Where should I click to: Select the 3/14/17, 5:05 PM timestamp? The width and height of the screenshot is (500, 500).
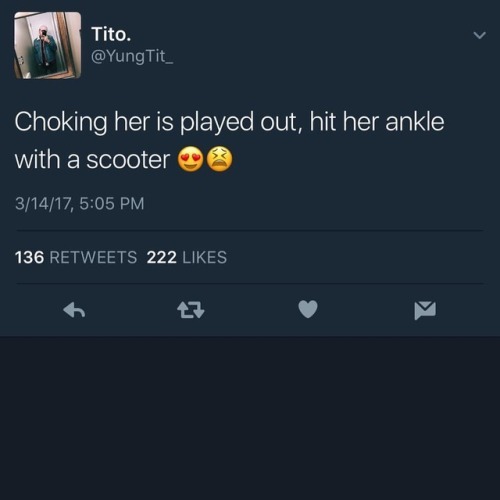80,203
